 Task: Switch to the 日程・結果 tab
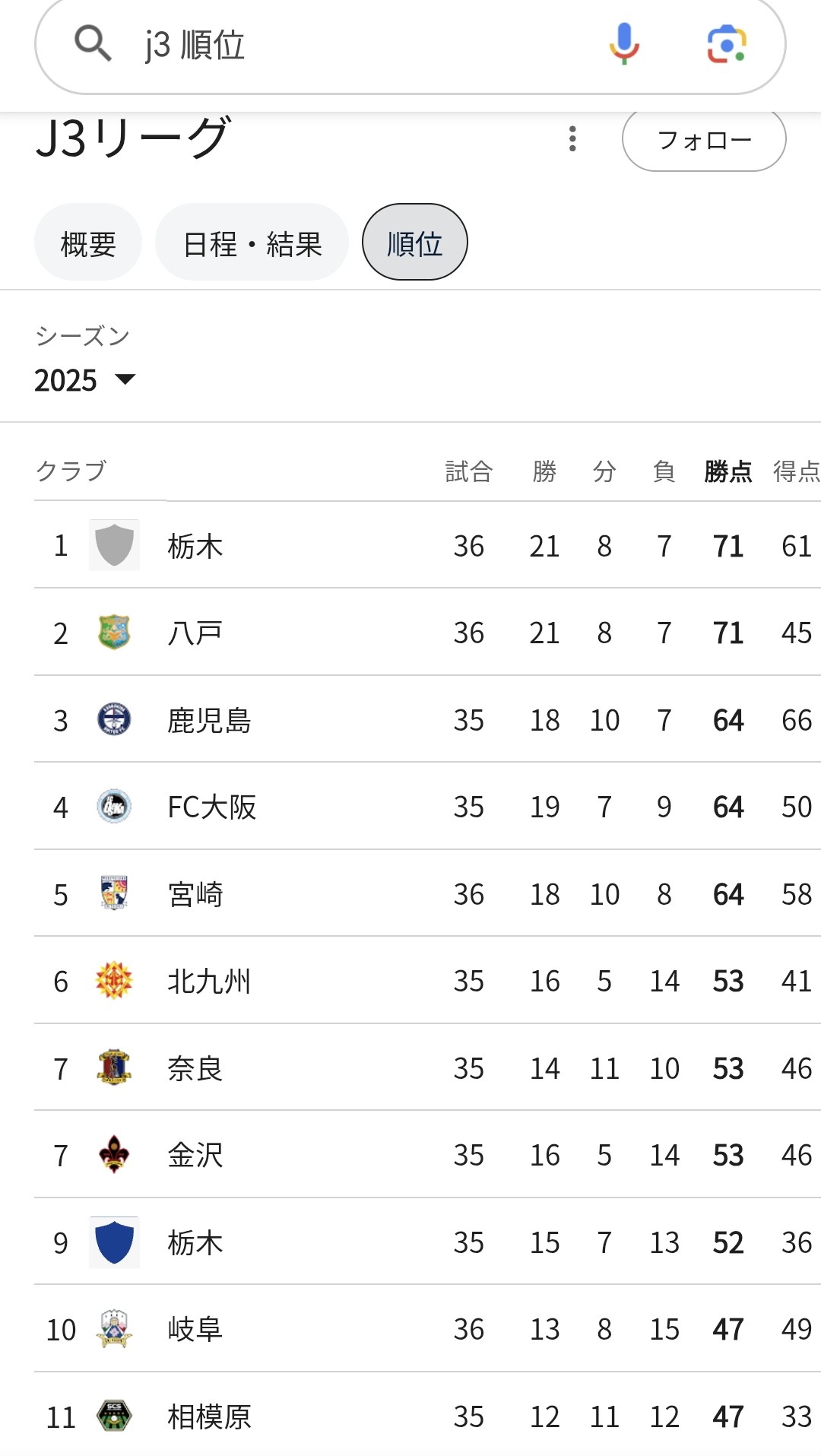252,243
